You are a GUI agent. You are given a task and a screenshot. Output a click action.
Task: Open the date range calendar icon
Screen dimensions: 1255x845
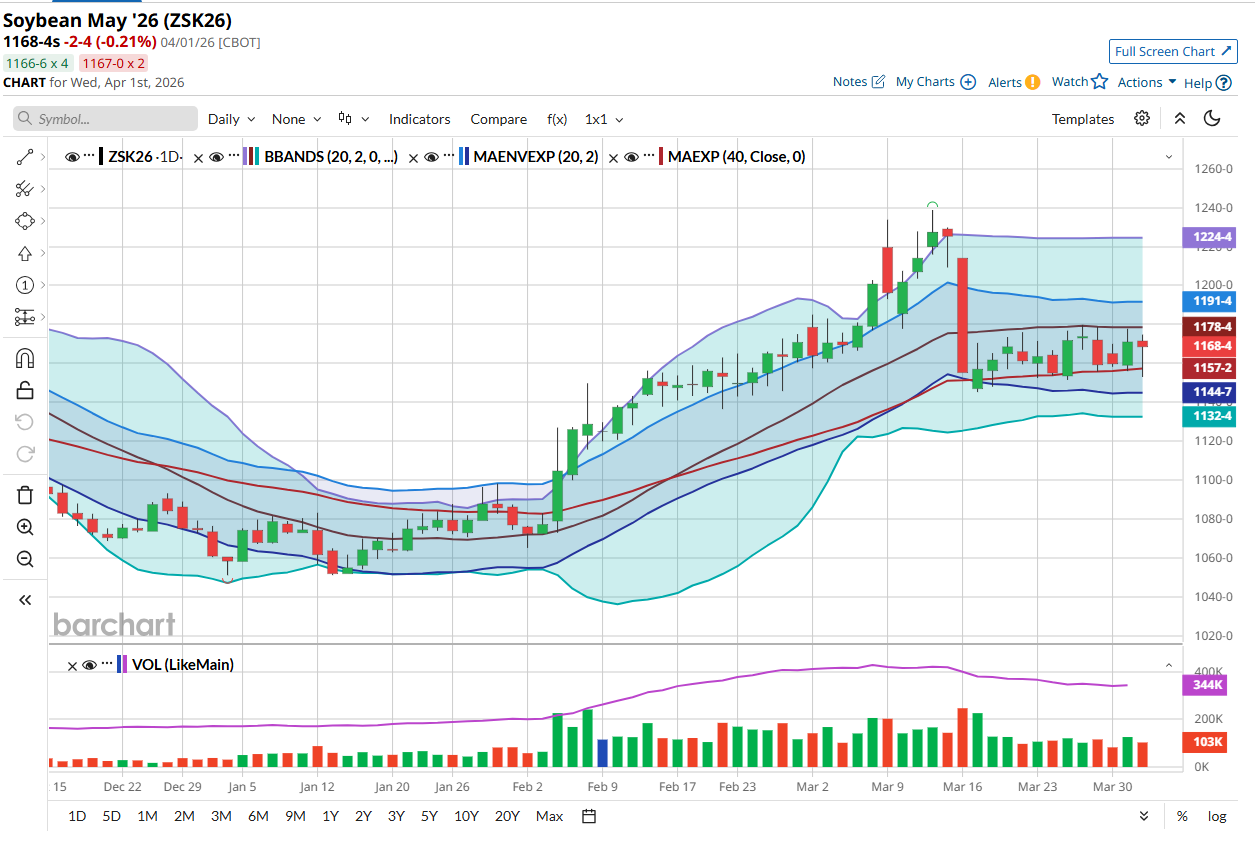point(589,816)
